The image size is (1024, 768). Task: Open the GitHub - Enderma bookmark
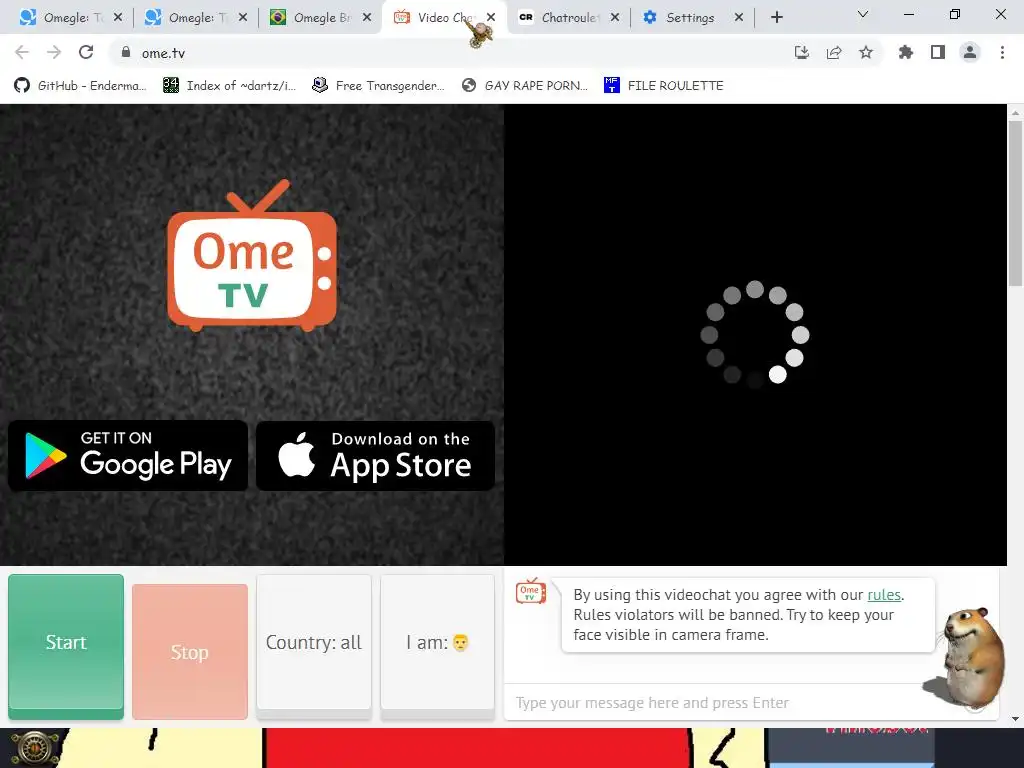pos(80,86)
